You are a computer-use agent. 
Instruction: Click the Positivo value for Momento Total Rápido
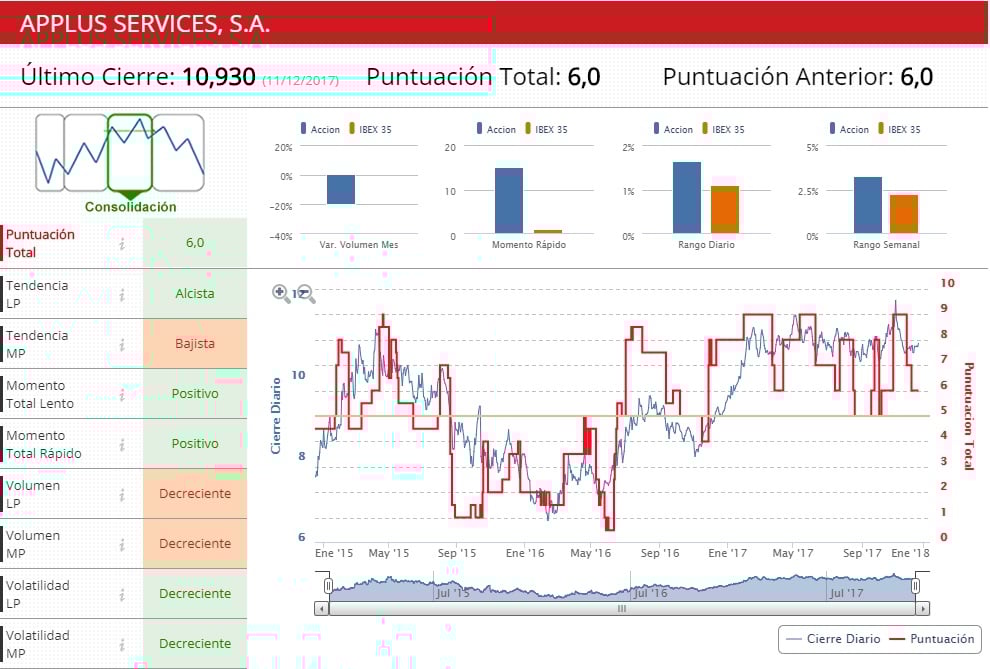(195, 444)
